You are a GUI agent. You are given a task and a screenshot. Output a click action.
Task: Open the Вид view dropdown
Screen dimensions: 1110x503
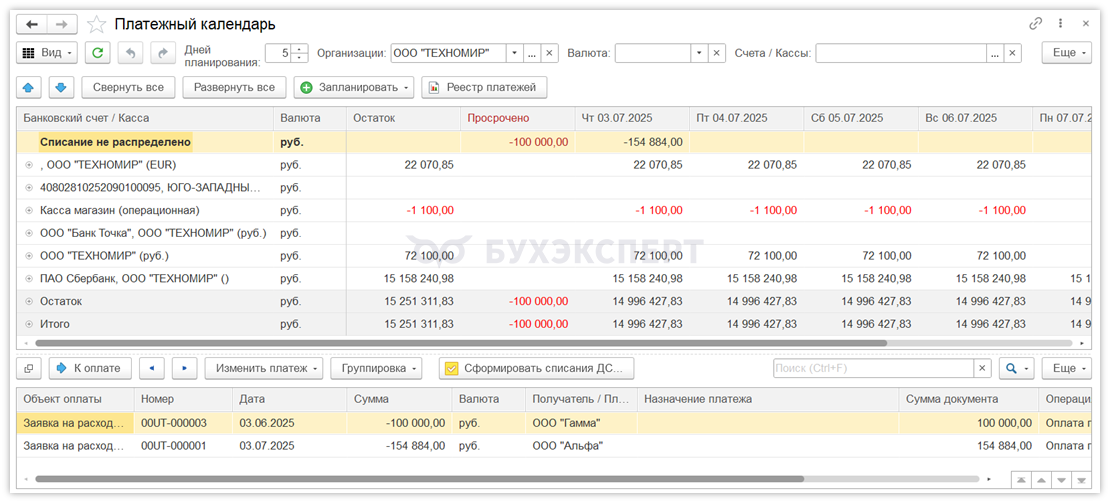(x=46, y=53)
